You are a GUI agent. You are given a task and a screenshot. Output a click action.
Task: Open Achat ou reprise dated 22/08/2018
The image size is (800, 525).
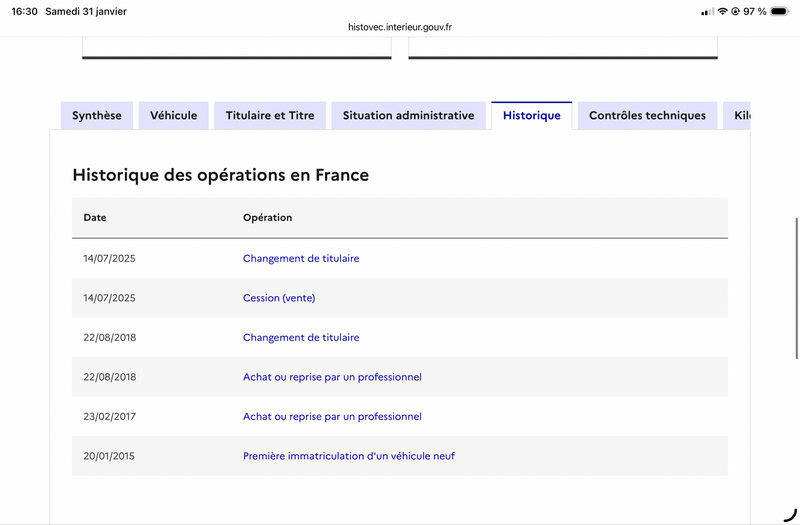332,377
